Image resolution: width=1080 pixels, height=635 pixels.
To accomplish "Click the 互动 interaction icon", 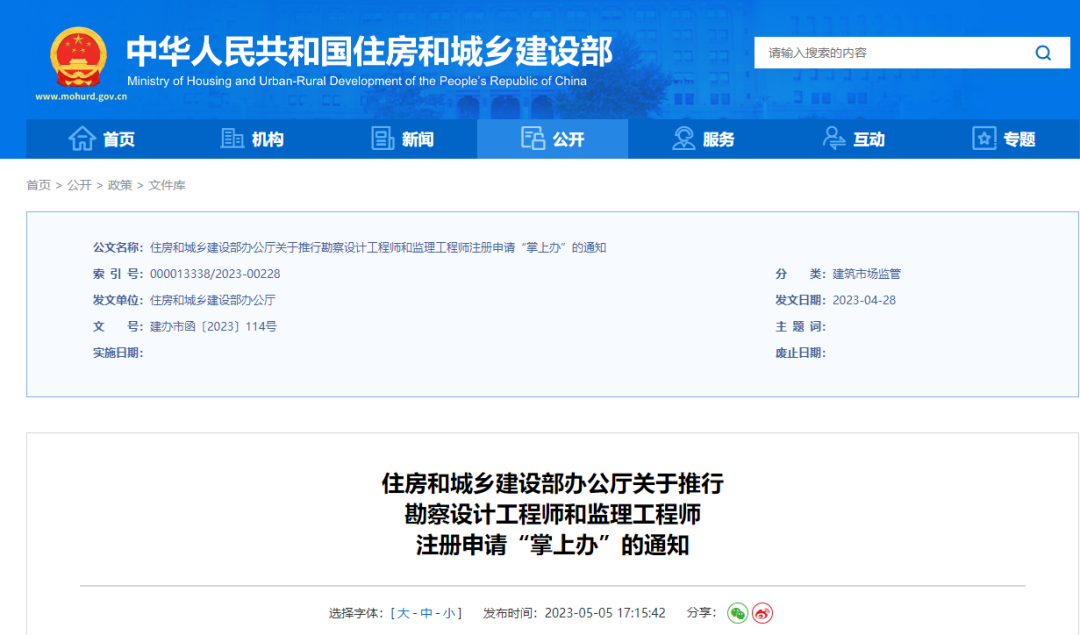I will tap(833, 138).
